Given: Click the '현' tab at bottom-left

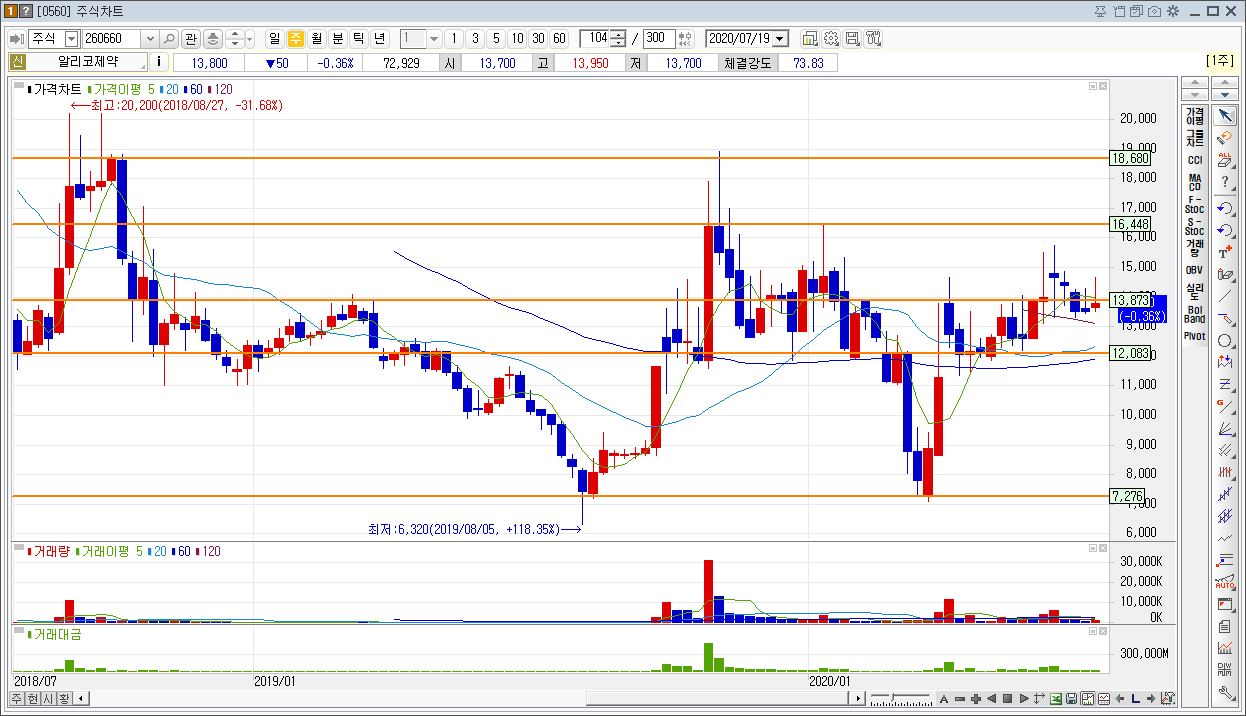Looking at the screenshot, I should pos(33,698).
